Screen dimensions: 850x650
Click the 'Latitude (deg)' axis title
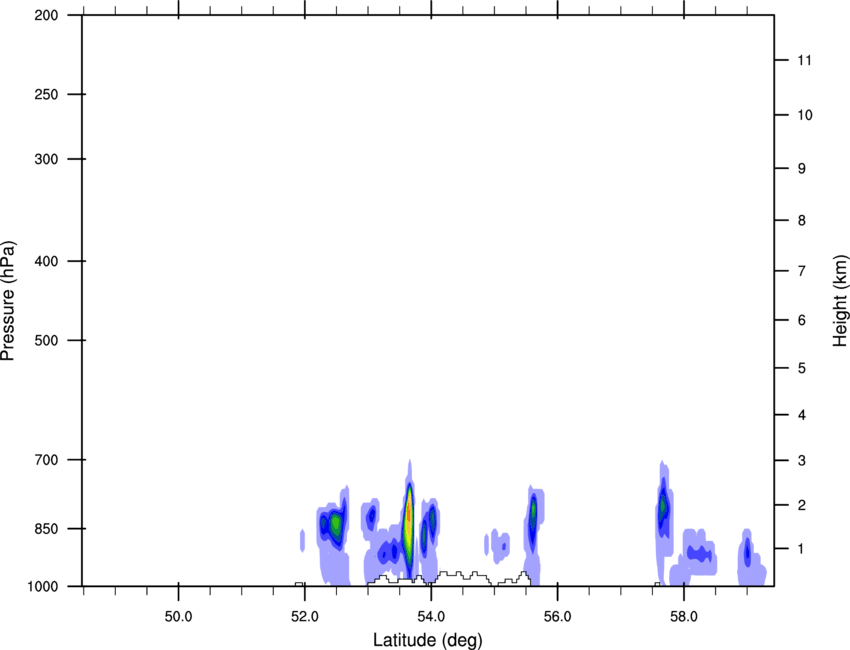tap(428, 640)
